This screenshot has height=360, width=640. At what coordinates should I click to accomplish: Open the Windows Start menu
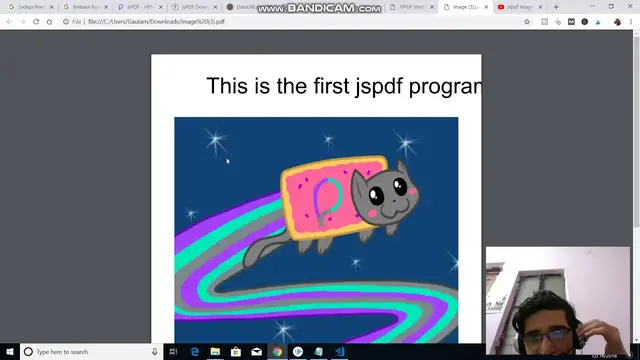point(10,351)
